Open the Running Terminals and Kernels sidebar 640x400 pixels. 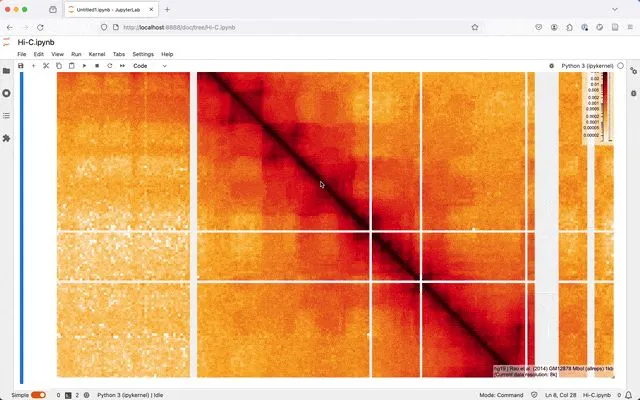tap(6, 93)
